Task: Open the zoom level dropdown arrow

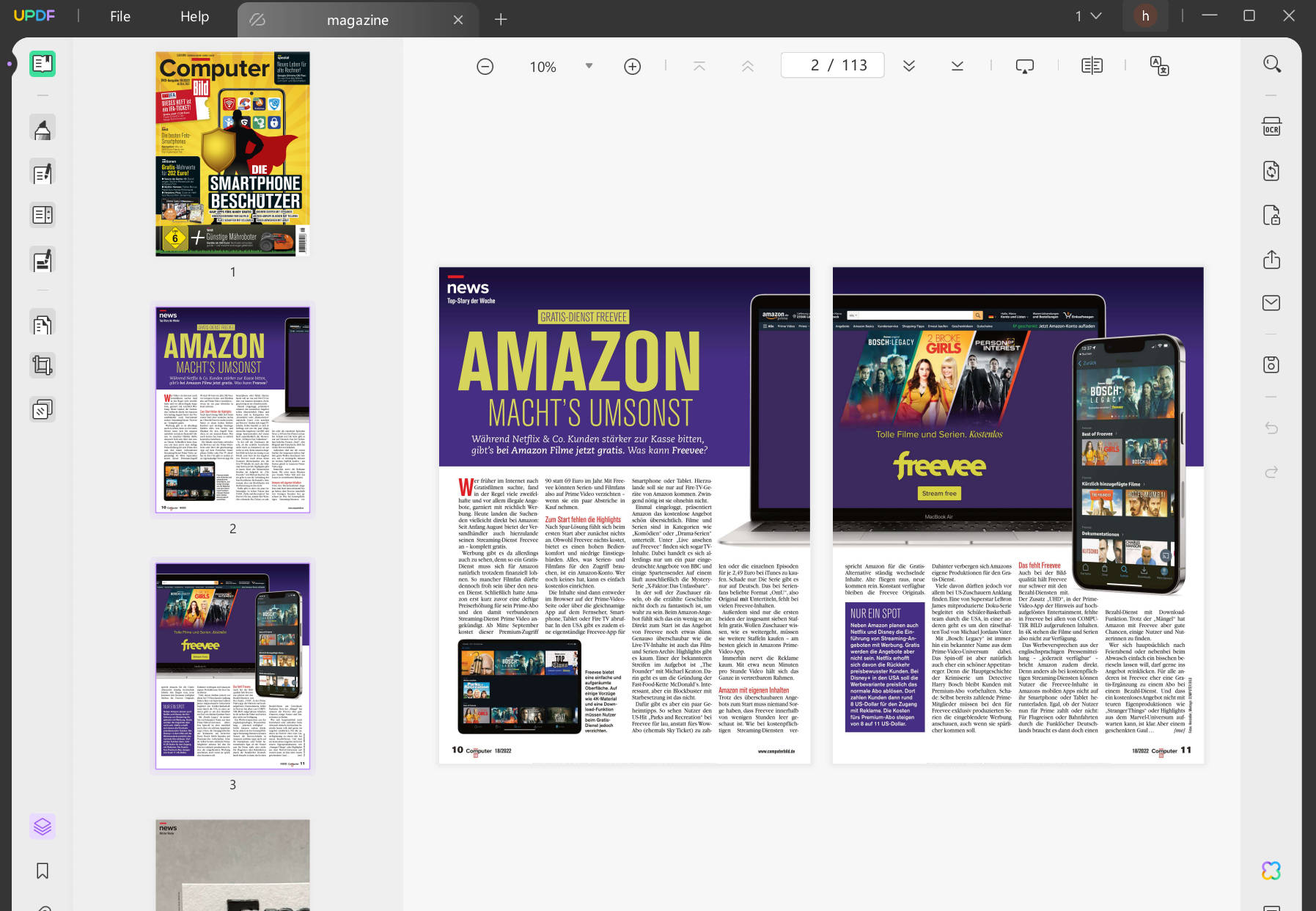Action: tap(589, 66)
